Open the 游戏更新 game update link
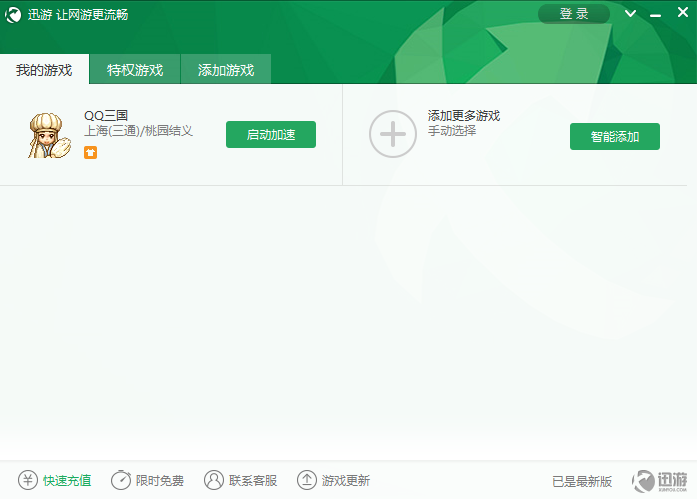 pyautogui.click(x=346, y=480)
